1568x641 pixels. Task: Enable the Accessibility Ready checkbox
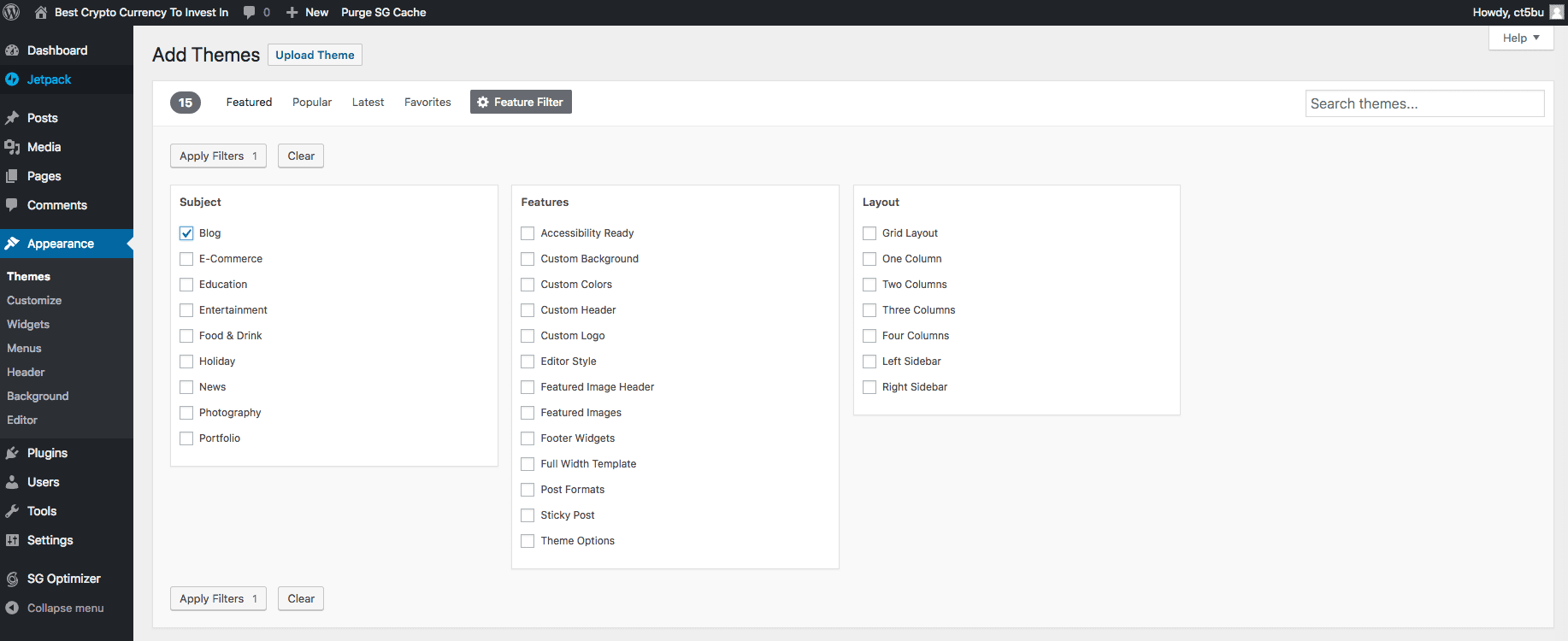click(x=528, y=233)
